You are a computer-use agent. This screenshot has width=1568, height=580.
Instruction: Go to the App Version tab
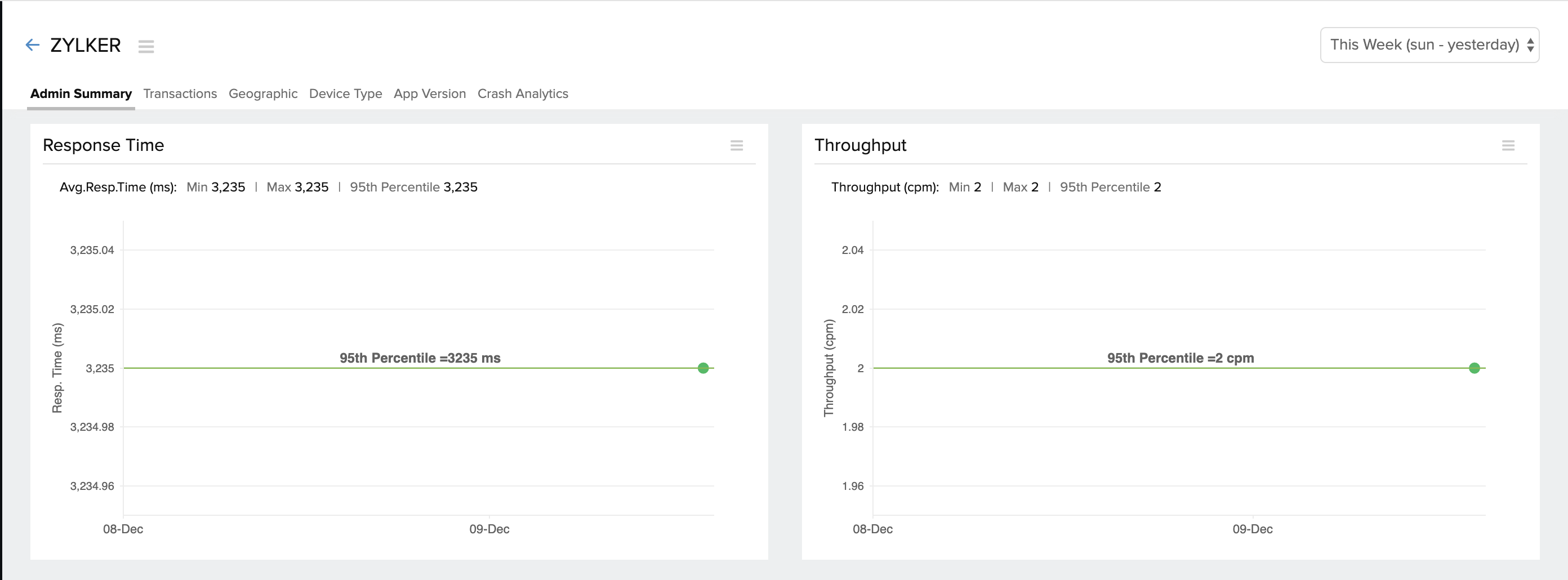click(x=430, y=93)
